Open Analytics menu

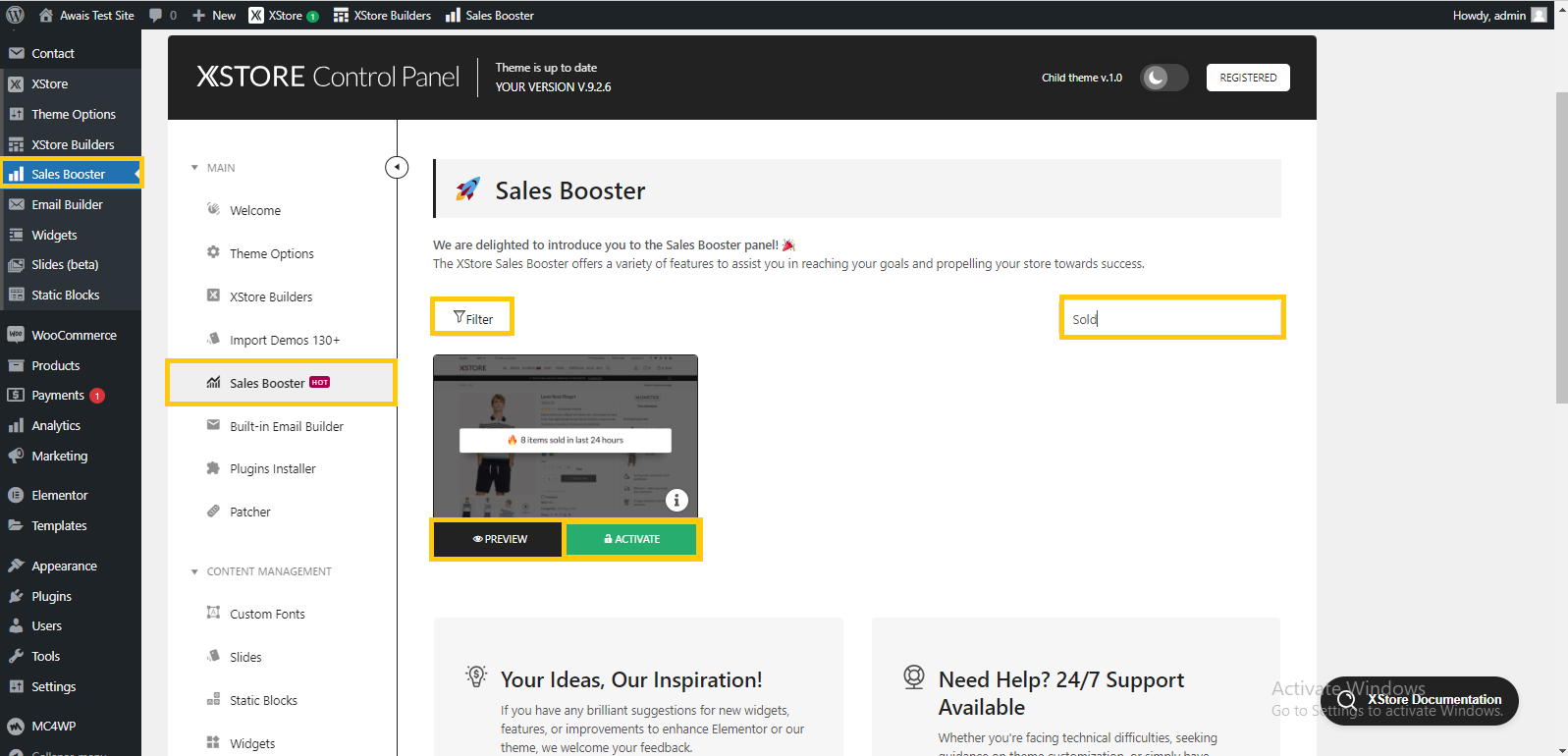click(71, 425)
